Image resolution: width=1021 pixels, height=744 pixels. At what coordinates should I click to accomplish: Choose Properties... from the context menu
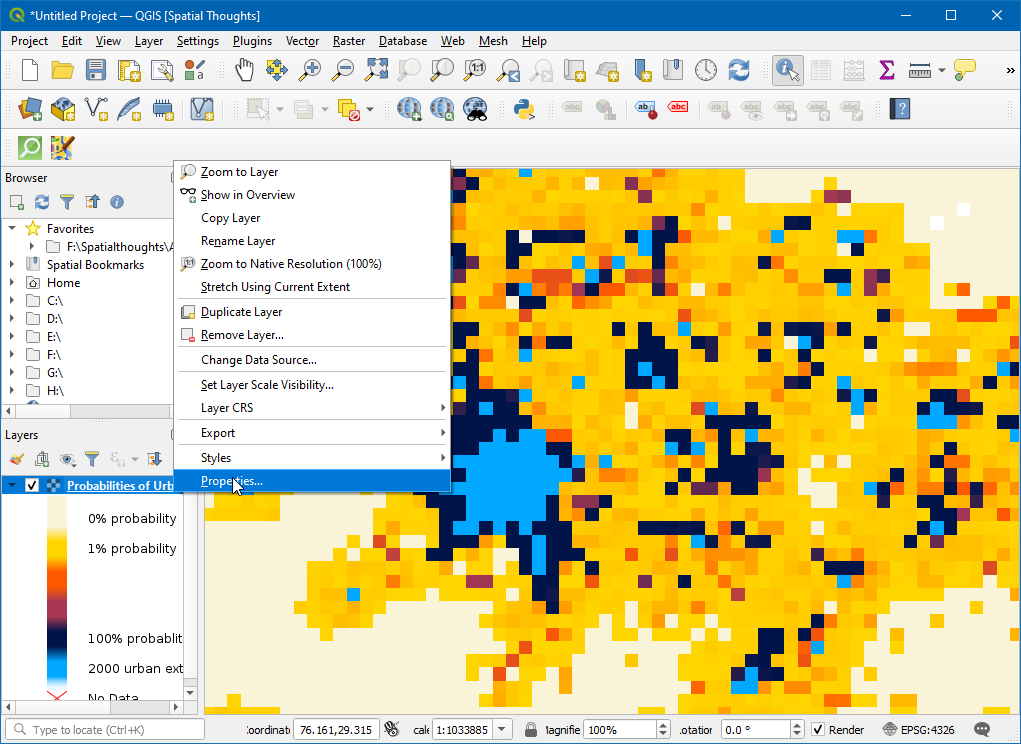click(232, 481)
